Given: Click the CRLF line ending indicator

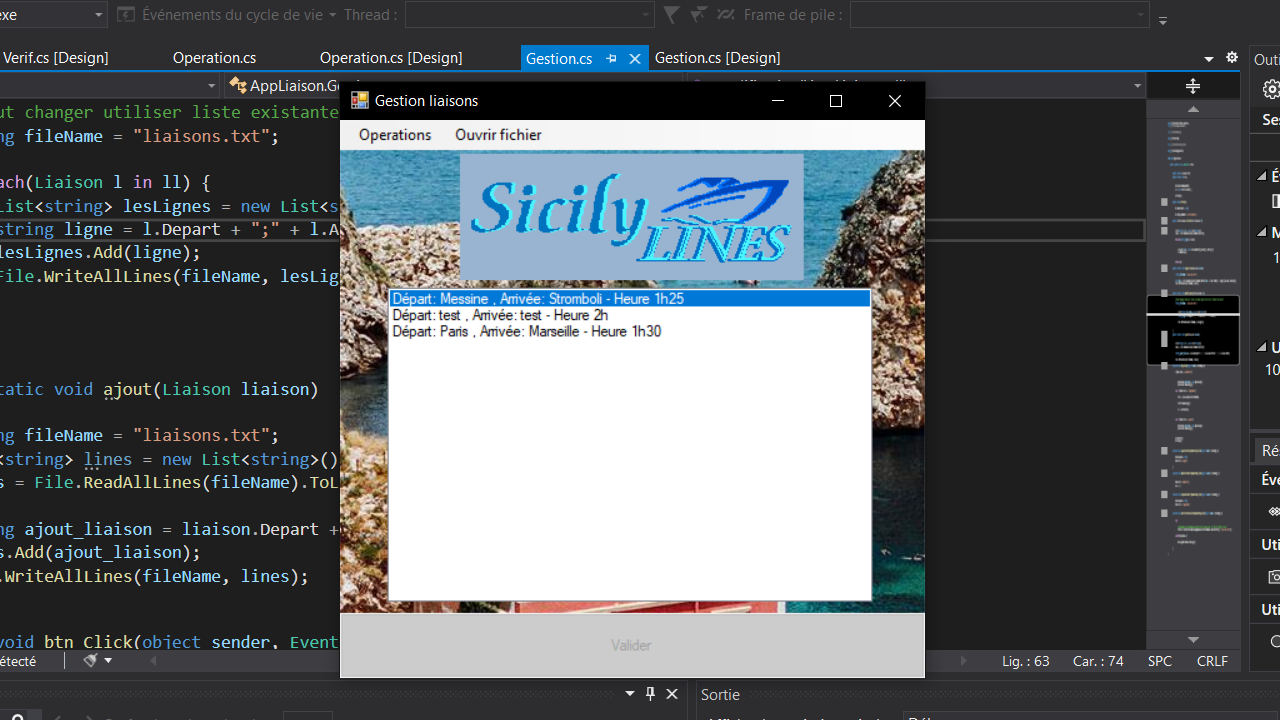Looking at the screenshot, I should 1212,661.
